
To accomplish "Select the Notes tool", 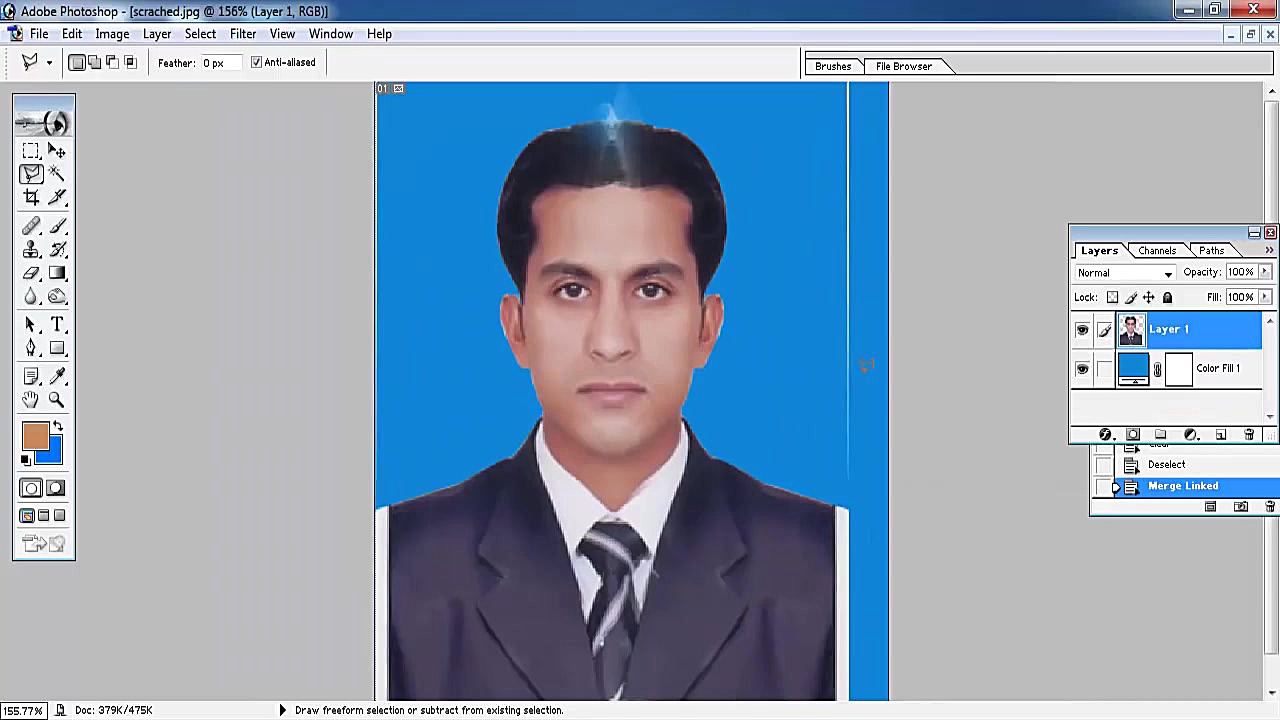I will [31, 377].
